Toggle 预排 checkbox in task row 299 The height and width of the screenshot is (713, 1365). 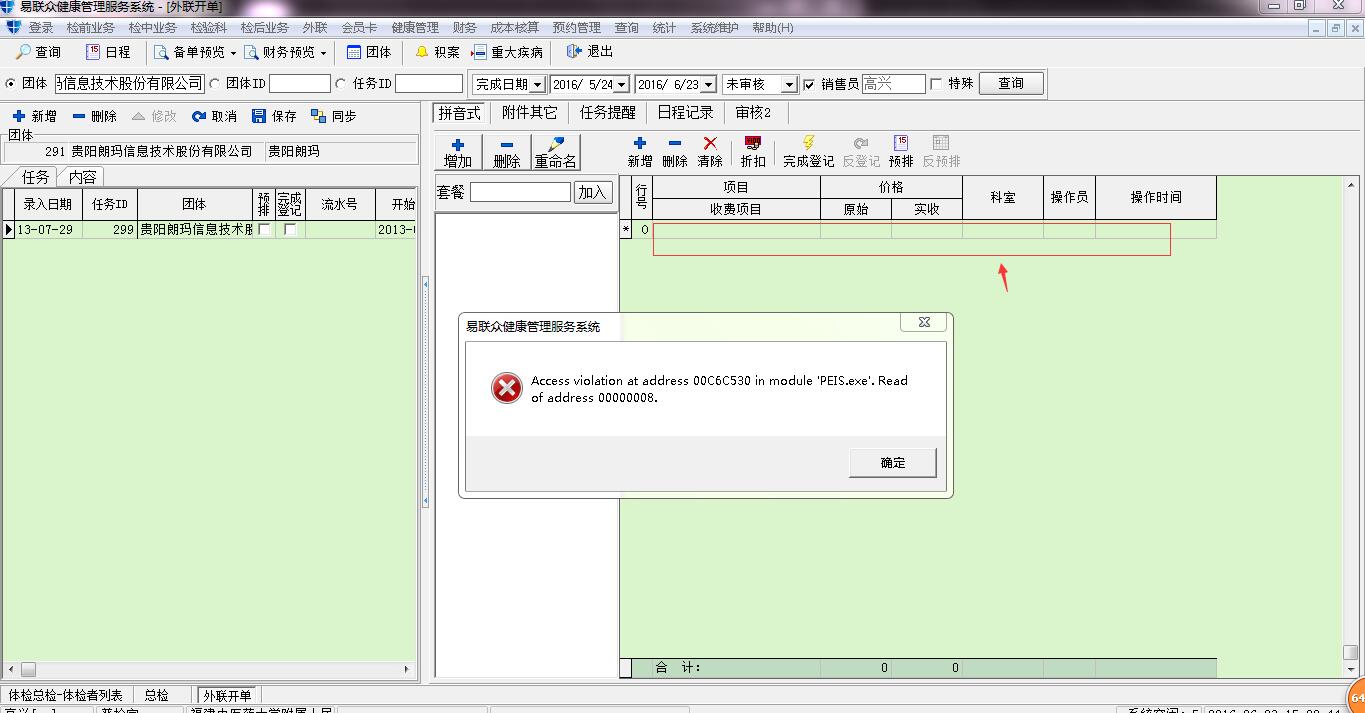pyautogui.click(x=264, y=229)
